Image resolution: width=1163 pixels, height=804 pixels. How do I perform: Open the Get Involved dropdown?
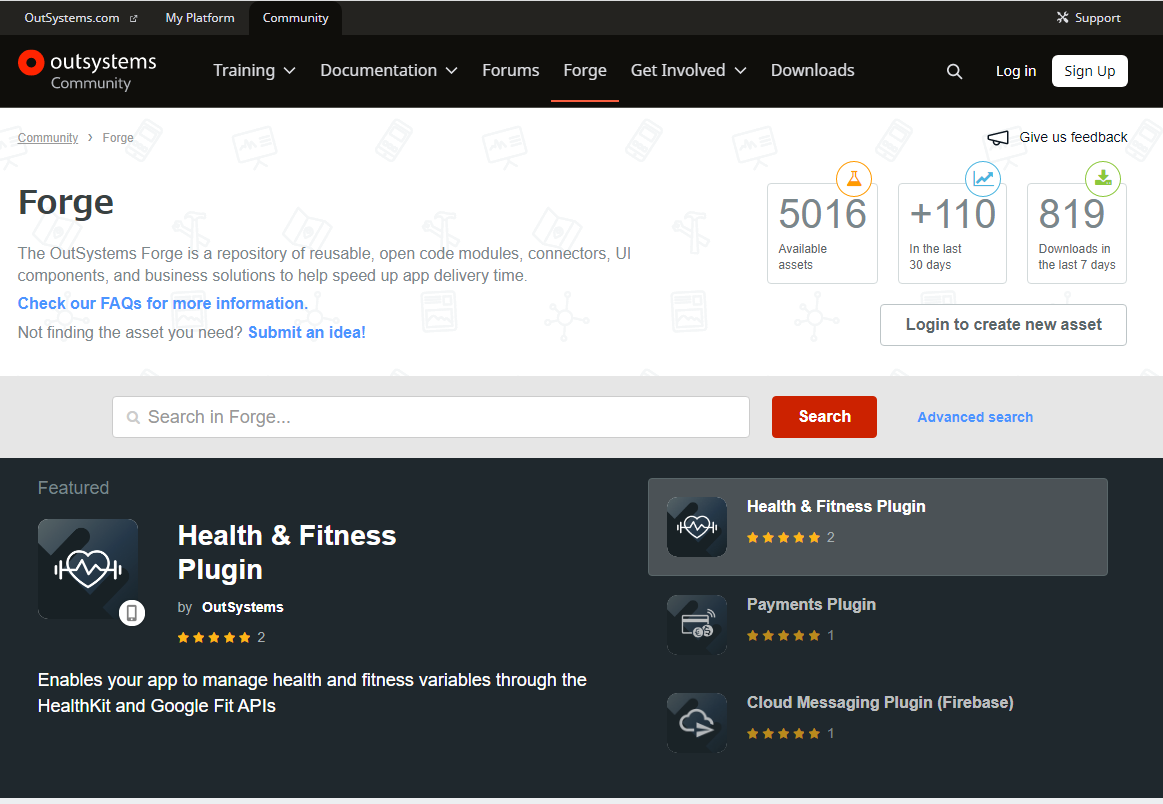pos(688,71)
